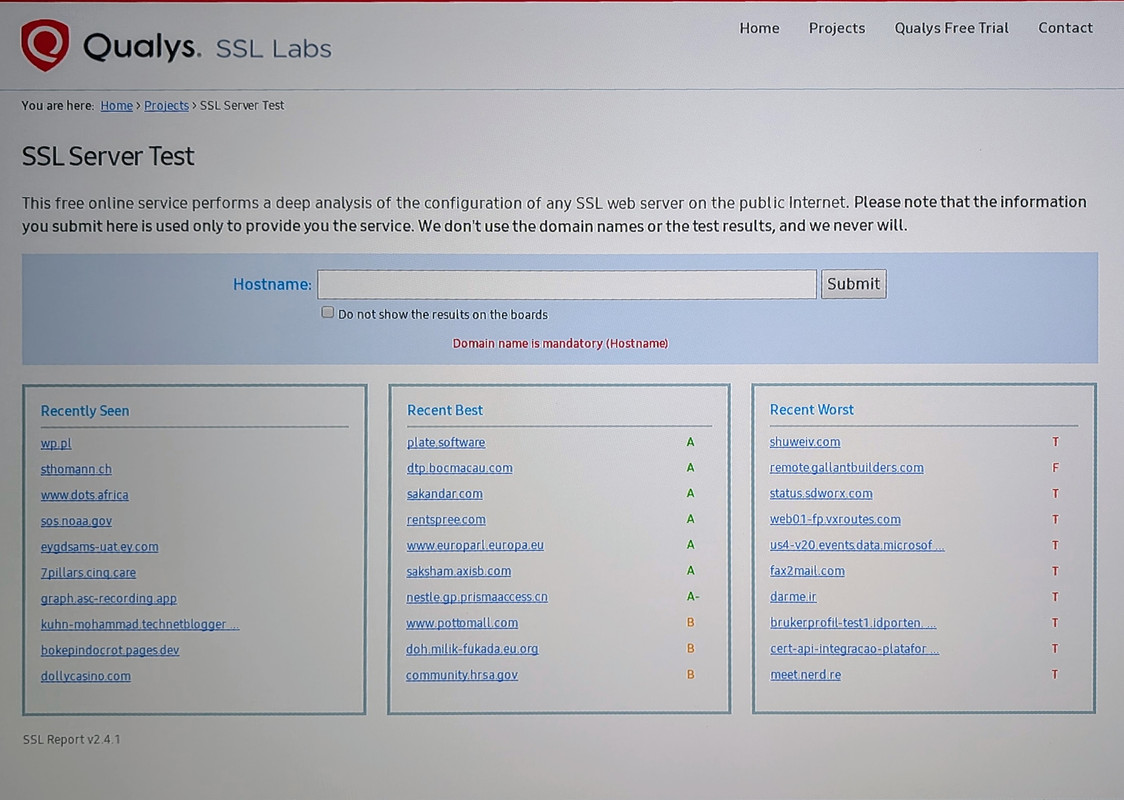Open rentspree.com link
1124x800 pixels.
coord(446,520)
